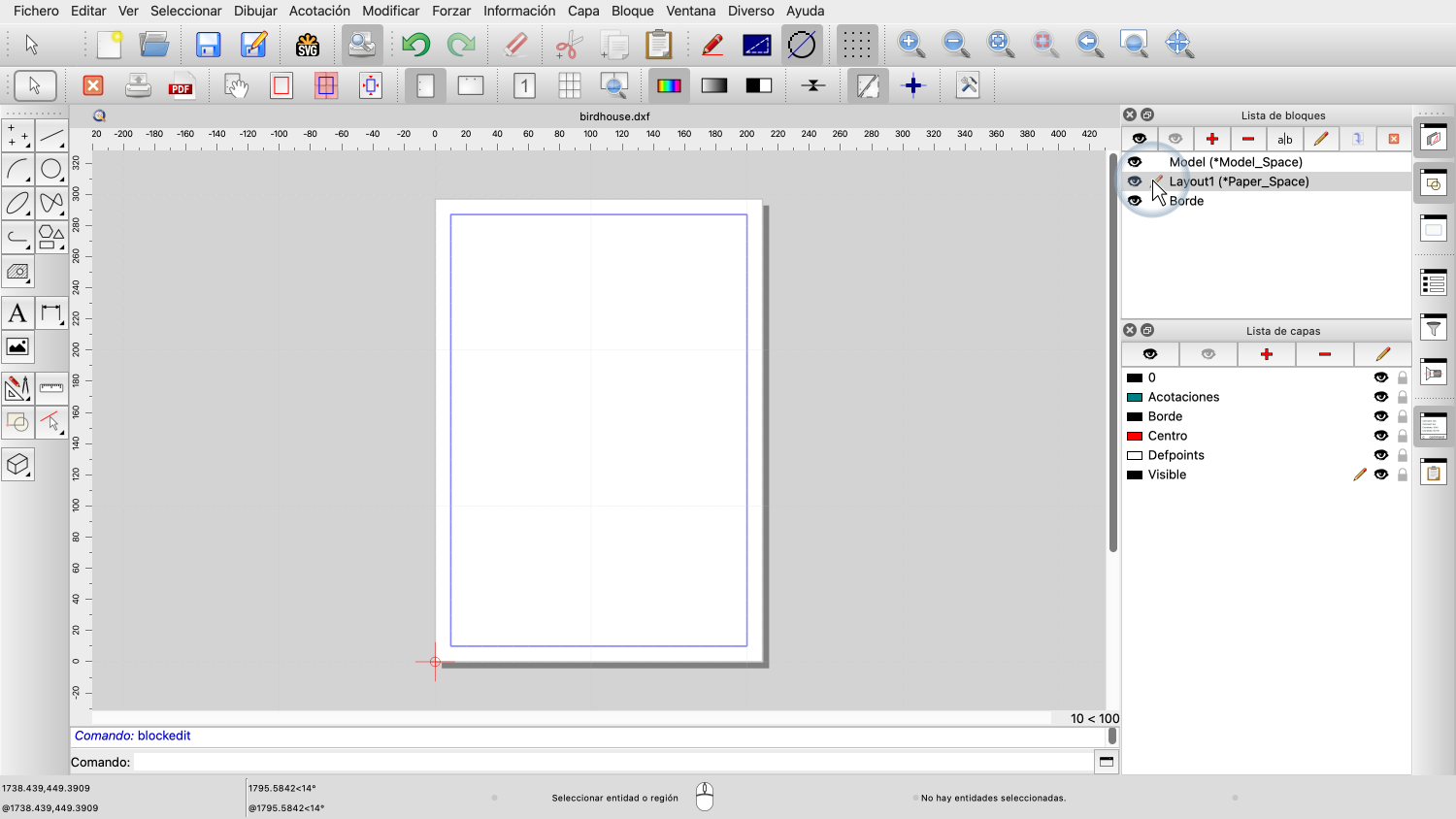Click the Acotaciones layer color swatch
The image size is (1456, 819).
(1134, 397)
